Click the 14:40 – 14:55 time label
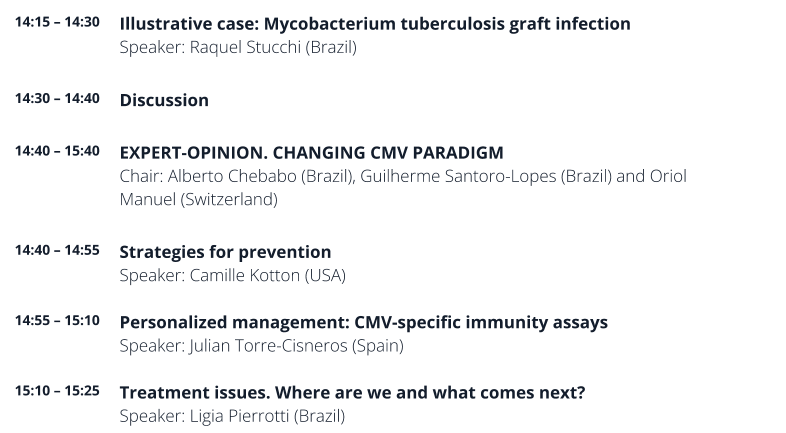 57,251
